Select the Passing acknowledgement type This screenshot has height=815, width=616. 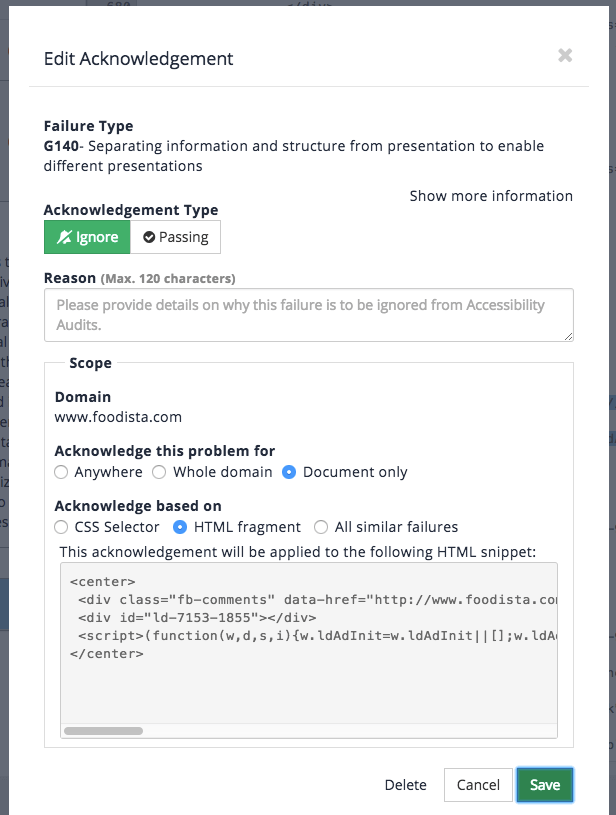point(175,237)
